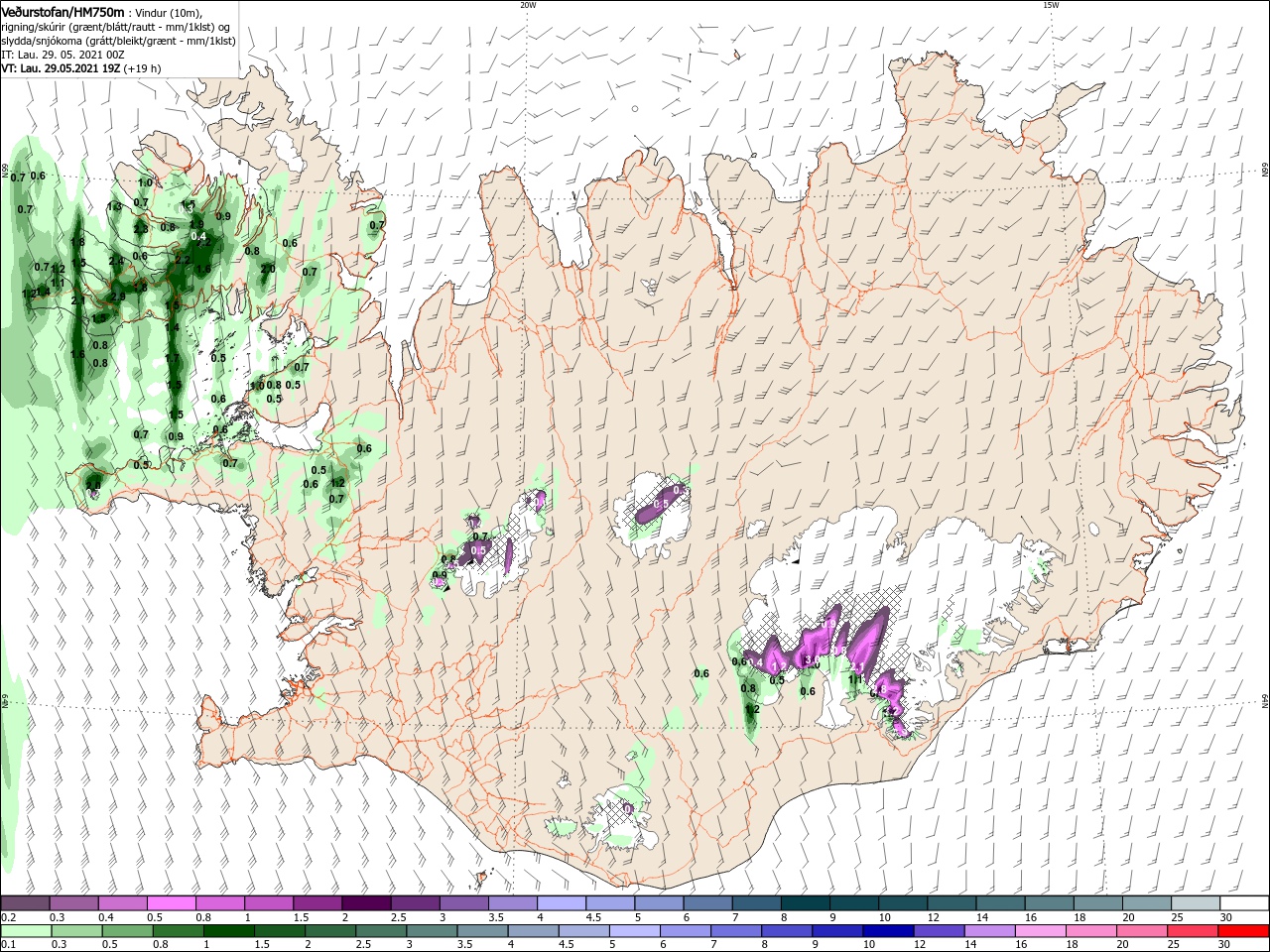Viewport: 1270px width, 952px height.
Task: Pick the white swatch labeled 30 in the upper legend row
Action: [x=1245, y=903]
